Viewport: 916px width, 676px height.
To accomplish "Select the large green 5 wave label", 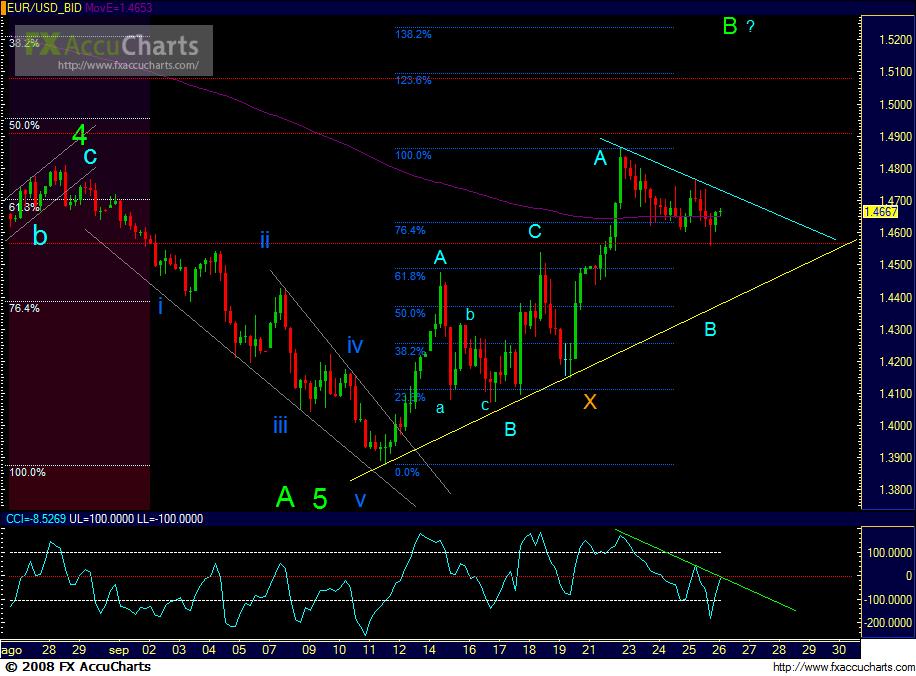I will pyautogui.click(x=320, y=497).
